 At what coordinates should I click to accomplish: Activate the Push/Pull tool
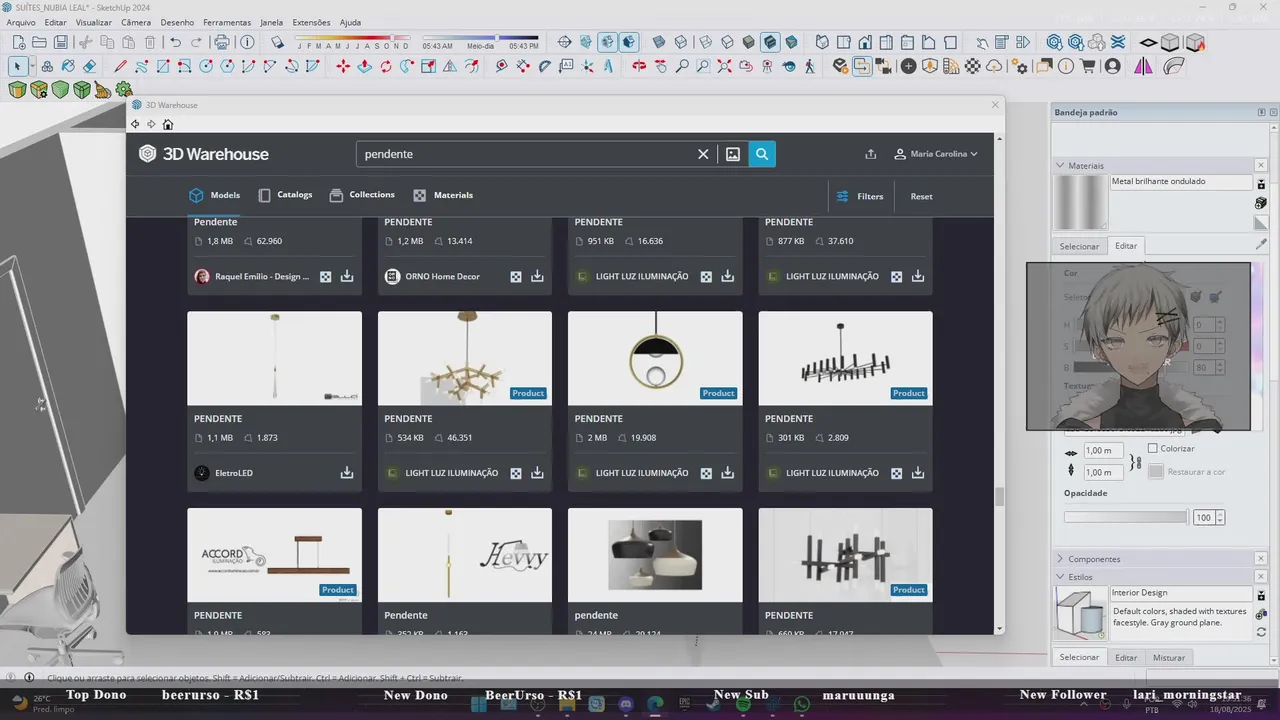coord(364,66)
